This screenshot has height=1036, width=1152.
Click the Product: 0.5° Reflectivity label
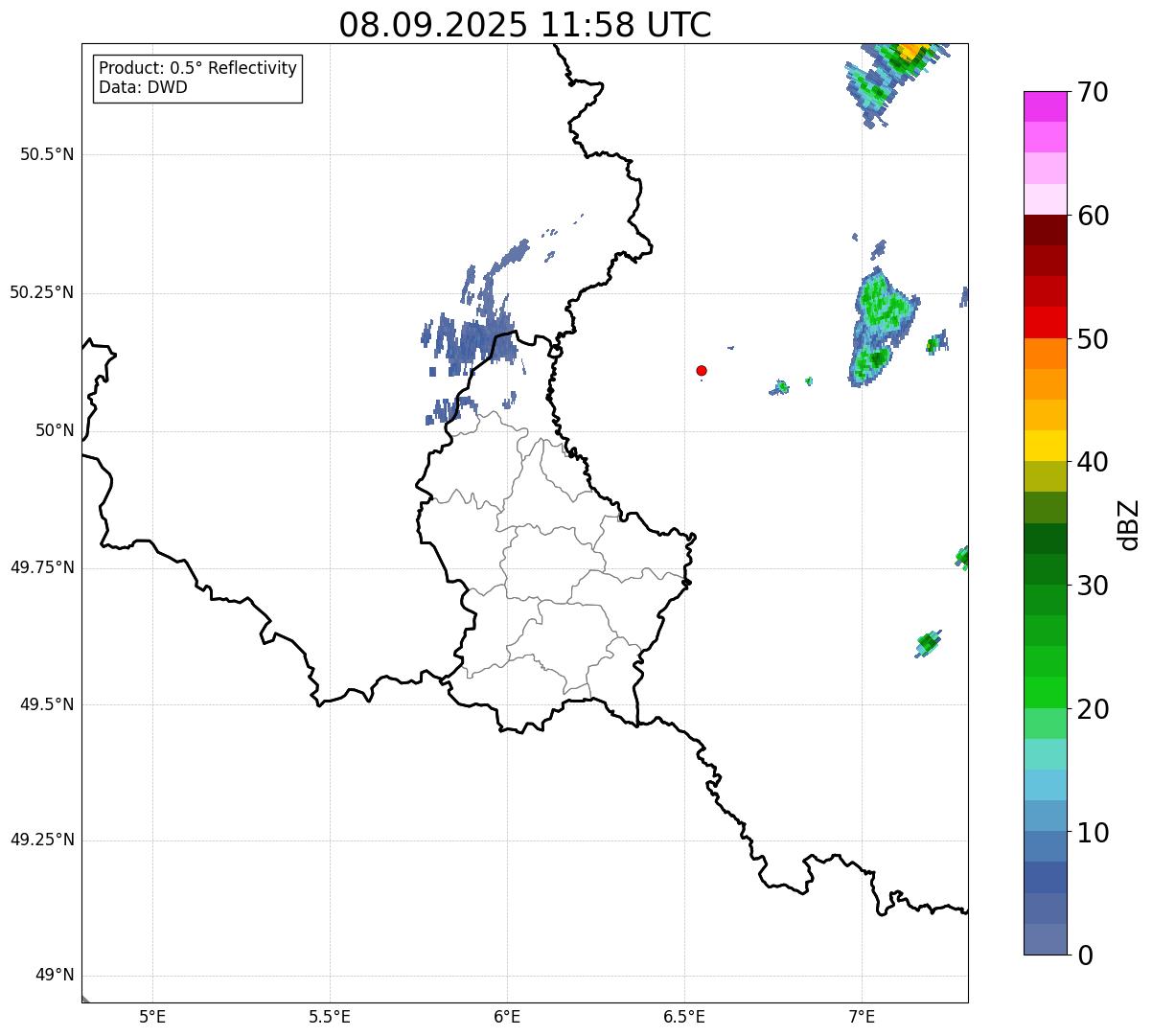(x=197, y=68)
